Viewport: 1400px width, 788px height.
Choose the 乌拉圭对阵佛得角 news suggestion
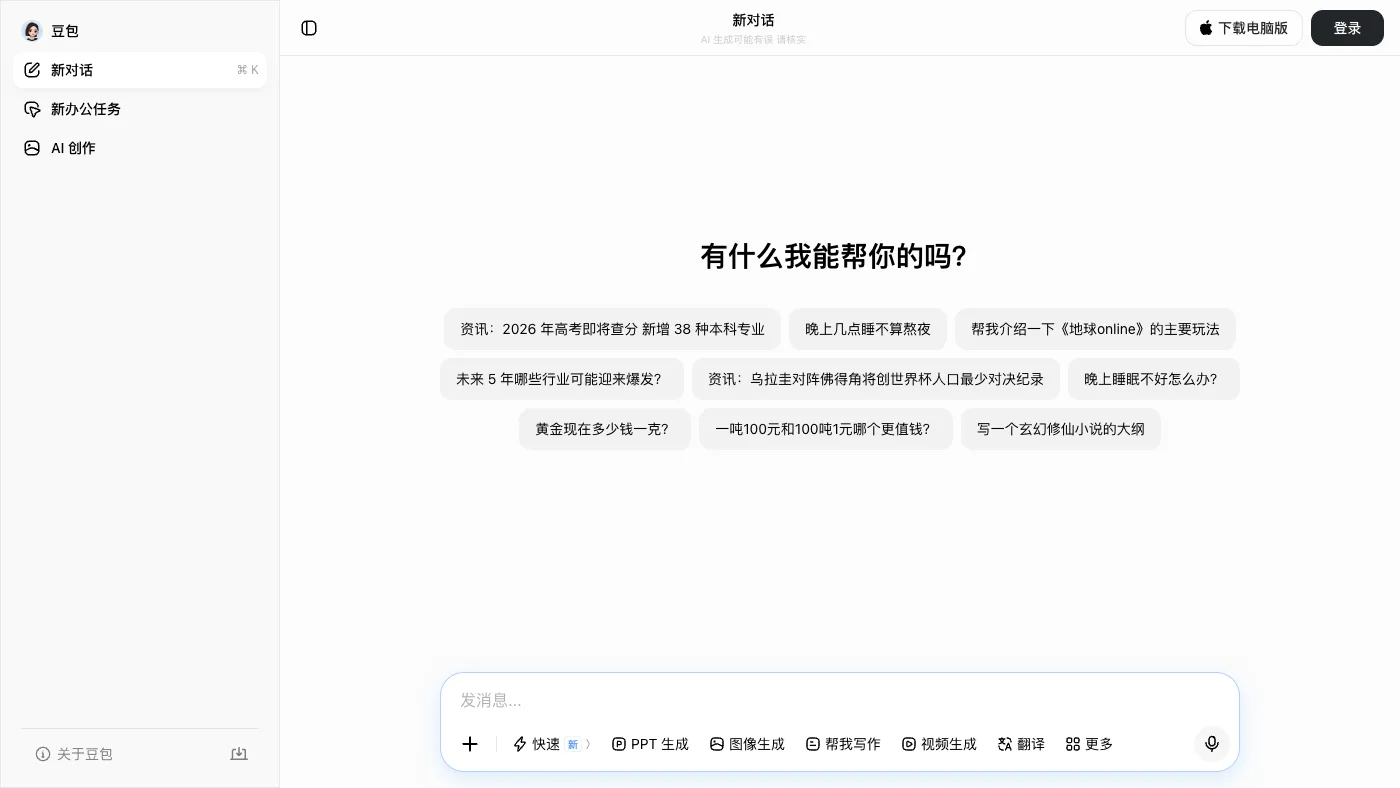pos(876,379)
